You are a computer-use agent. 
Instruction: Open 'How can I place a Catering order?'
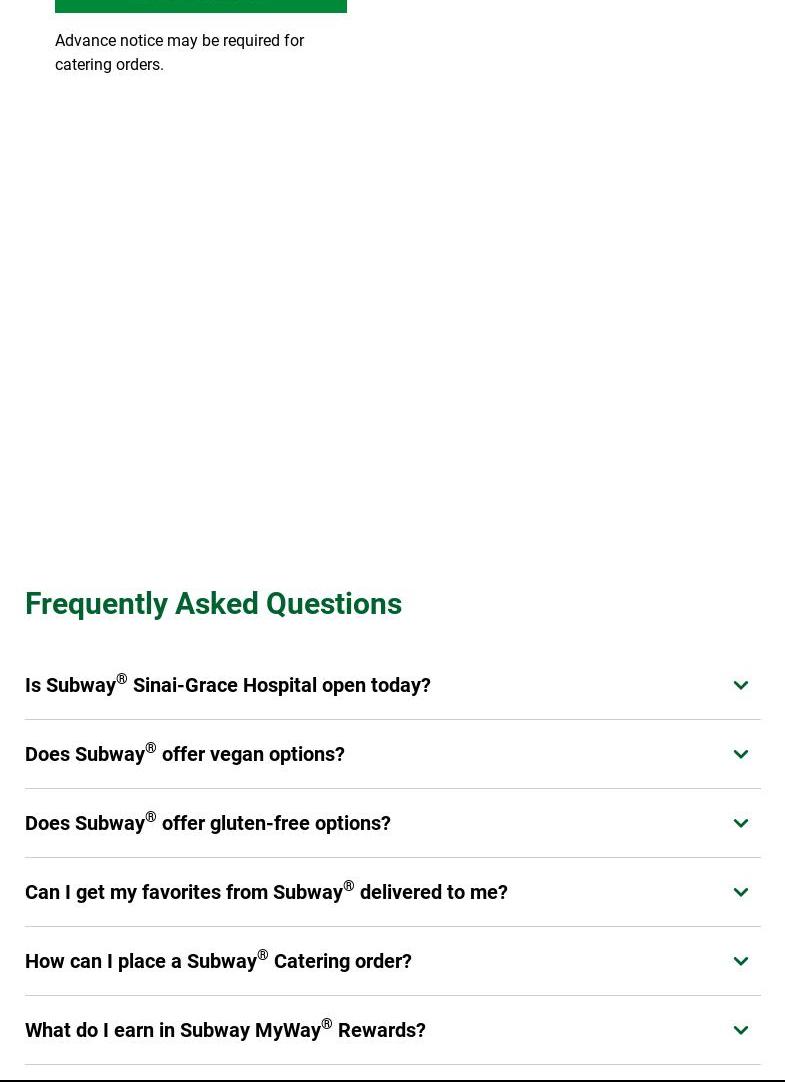(x=218, y=961)
